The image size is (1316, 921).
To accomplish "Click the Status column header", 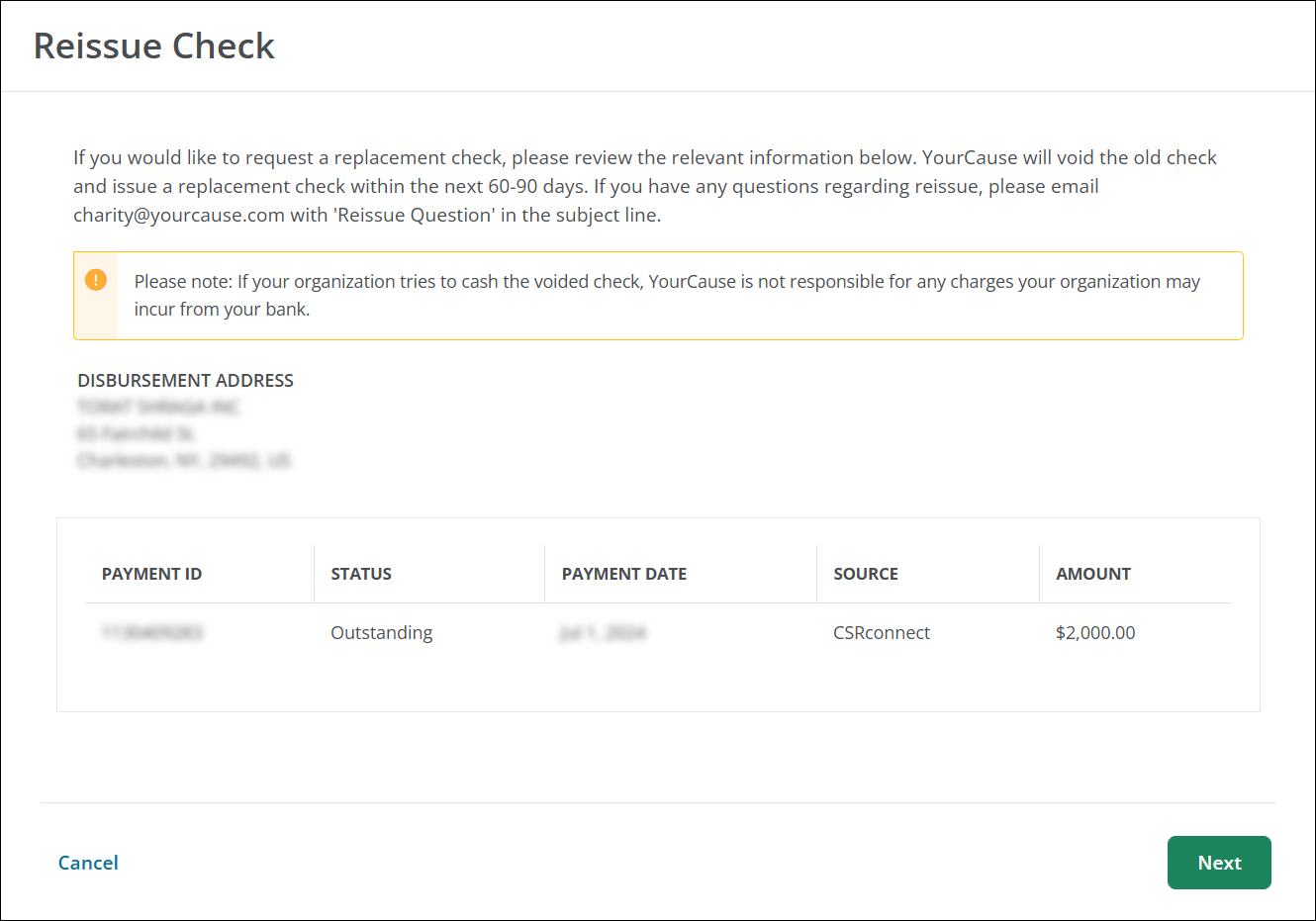I will [x=361, y=574].
